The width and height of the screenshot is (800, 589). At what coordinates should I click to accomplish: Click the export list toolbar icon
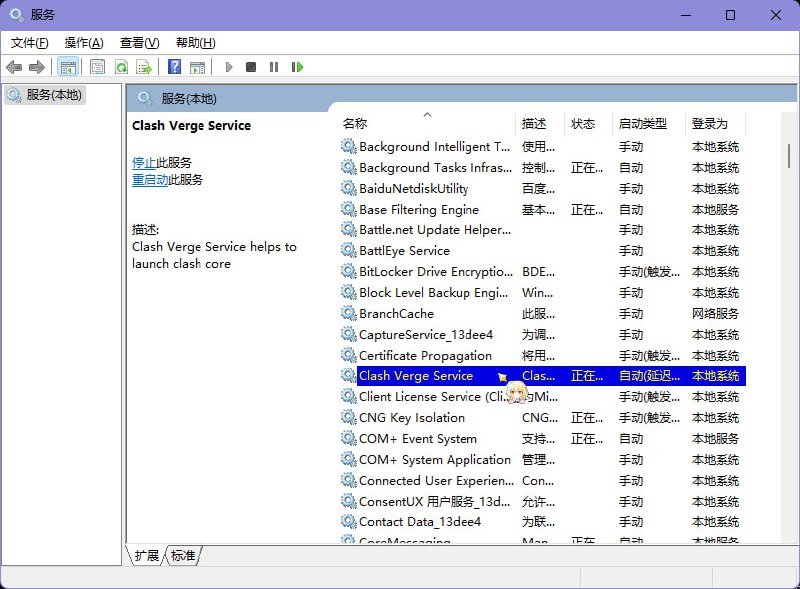click(x=143, y=66)
